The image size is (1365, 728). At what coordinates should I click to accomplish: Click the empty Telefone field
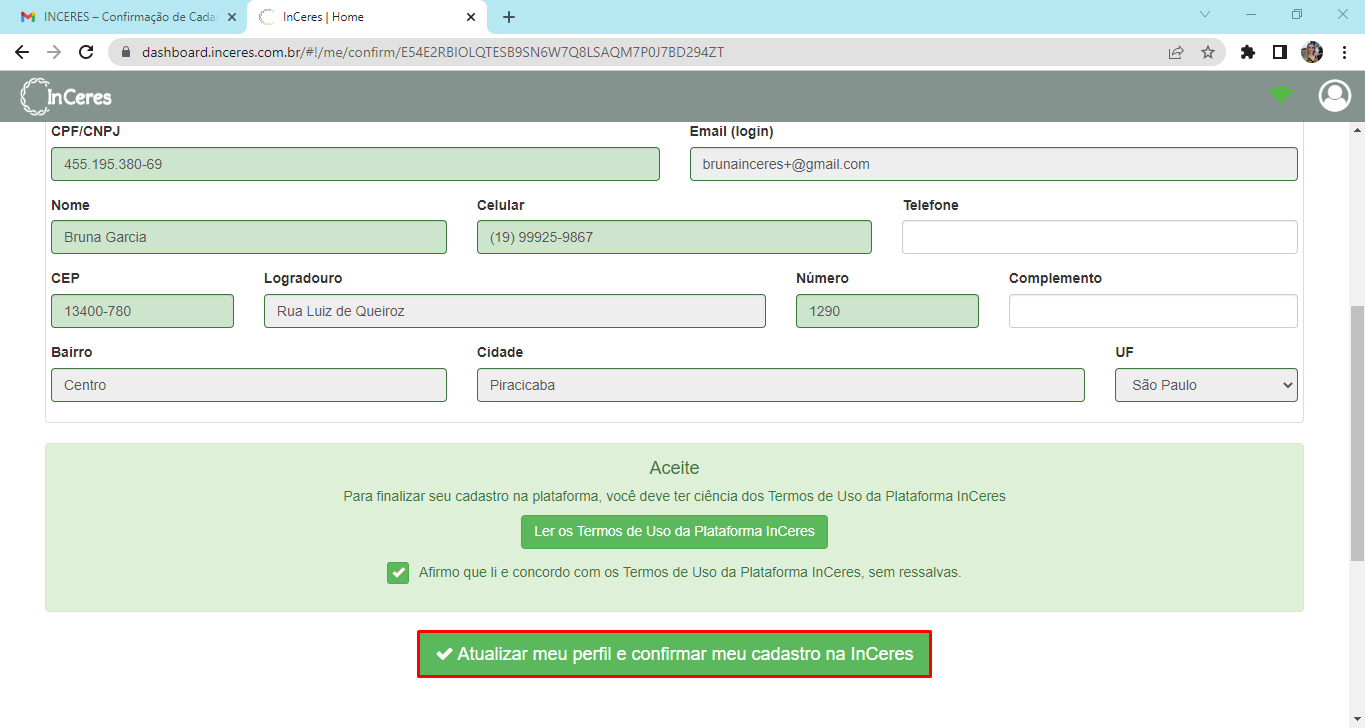coord(1100,237)
